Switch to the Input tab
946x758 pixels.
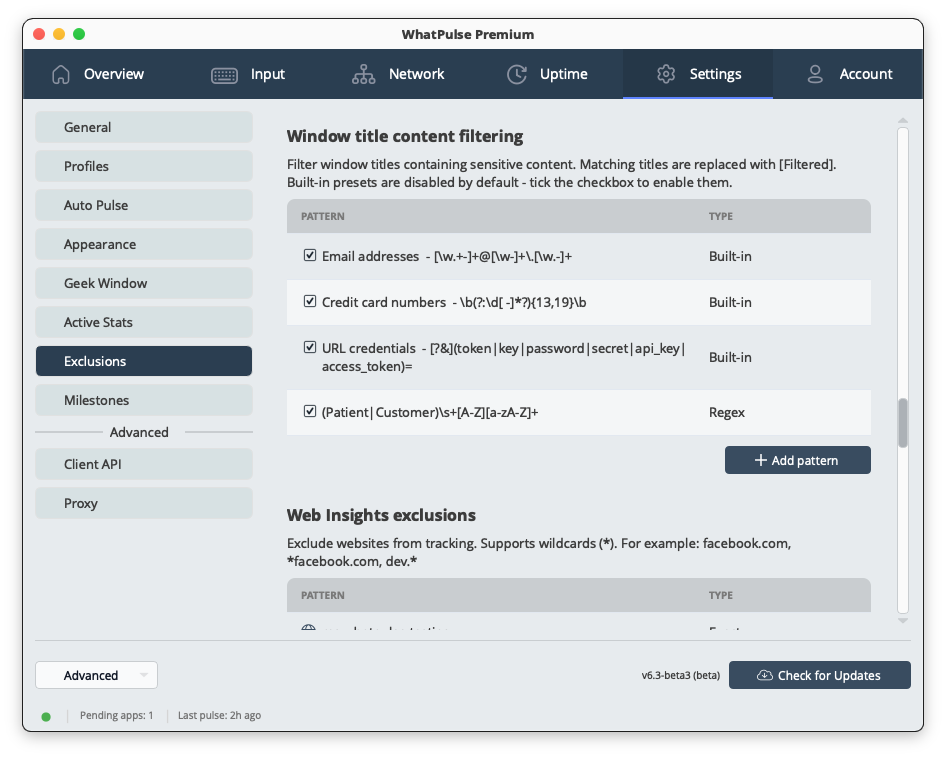248,74
